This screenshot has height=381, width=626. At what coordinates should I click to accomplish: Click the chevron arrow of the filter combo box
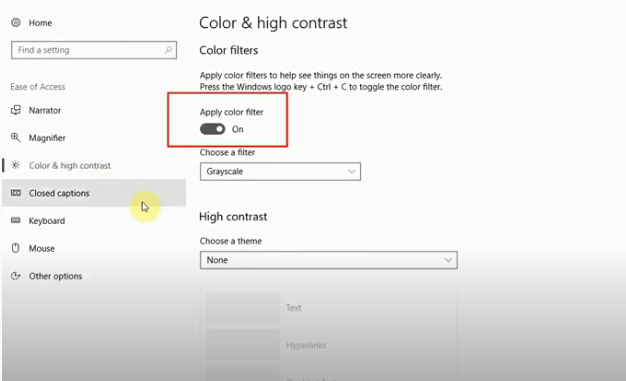(x=351, y=172)
